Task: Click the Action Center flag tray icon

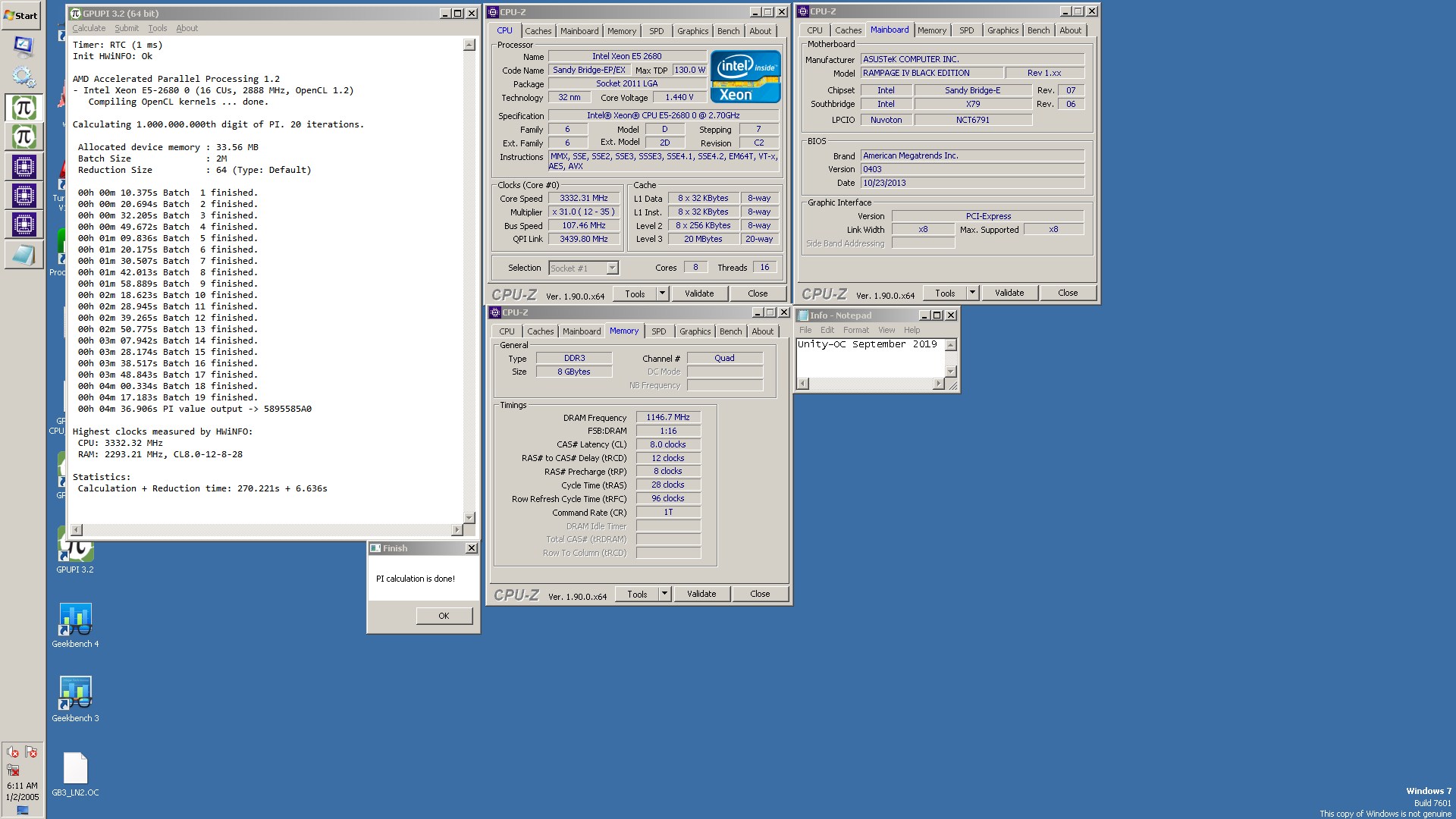Action: point(31,752)
